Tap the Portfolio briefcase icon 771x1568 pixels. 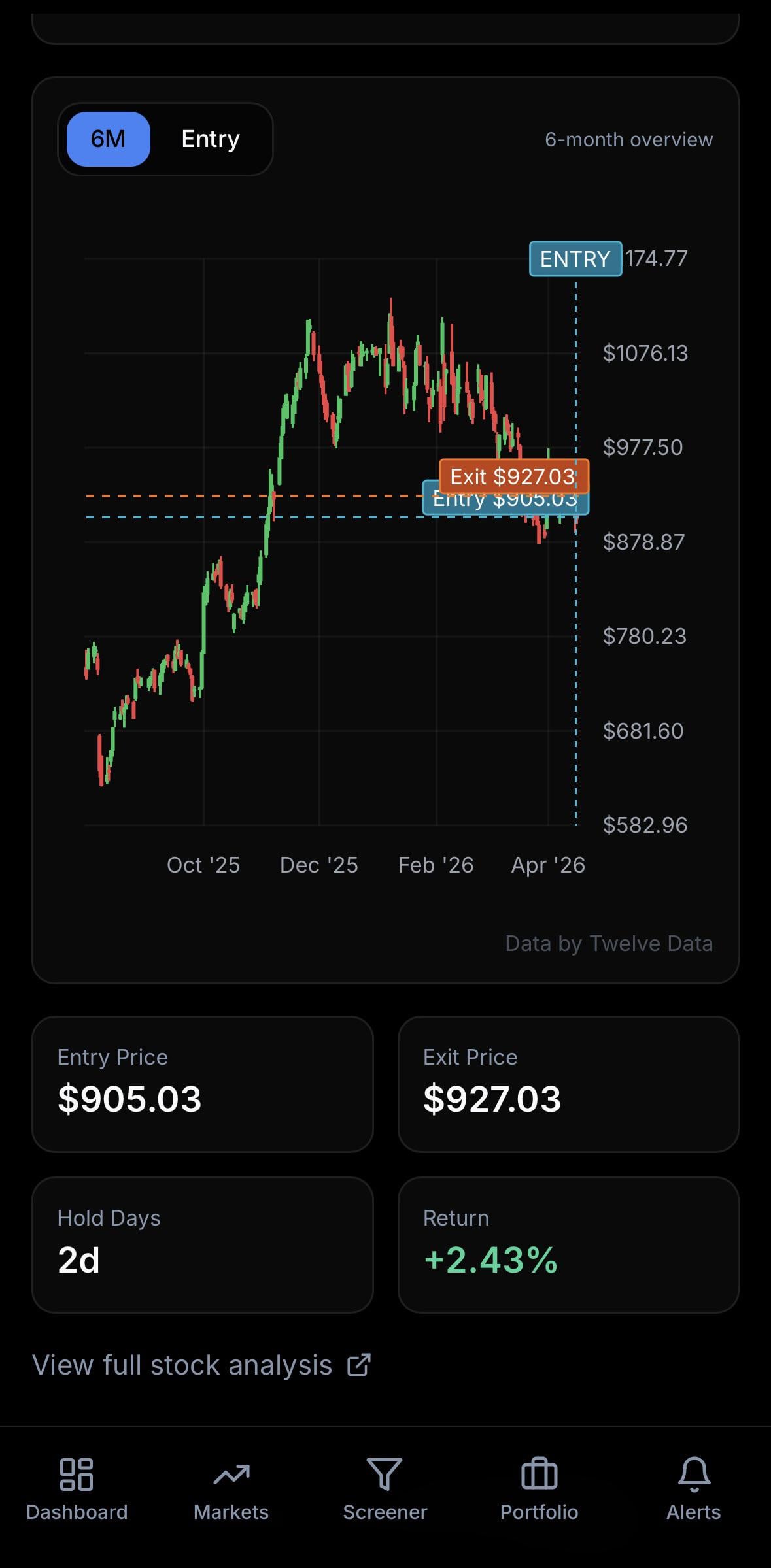pos(539,1474)
